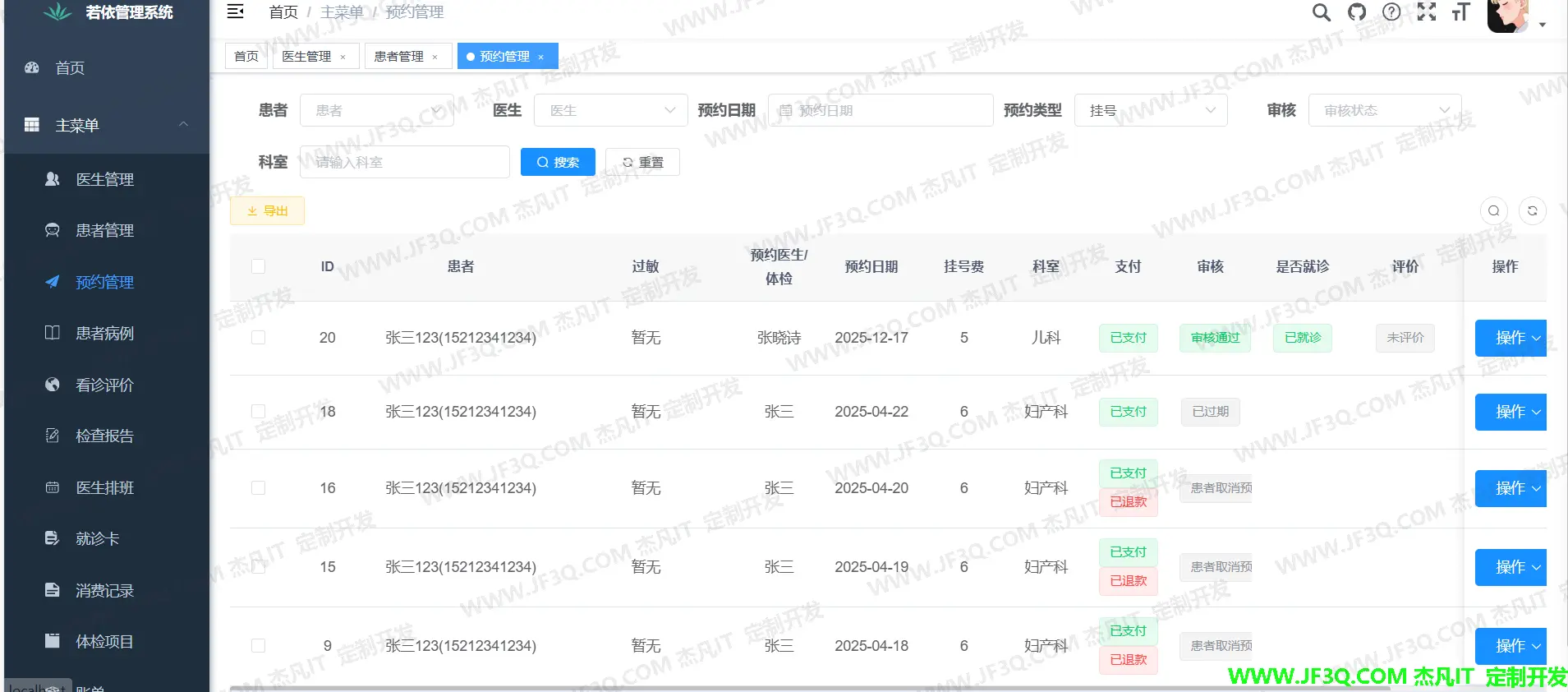
Task: Click the help documentation question icon
Action: [x=1391, y=12]
